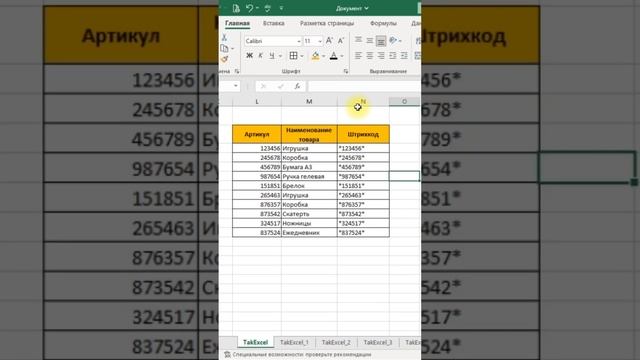This screenshot has width=640, height=360.
Task: Open the Orientation dropdown arrow
Action: [400, 40]
